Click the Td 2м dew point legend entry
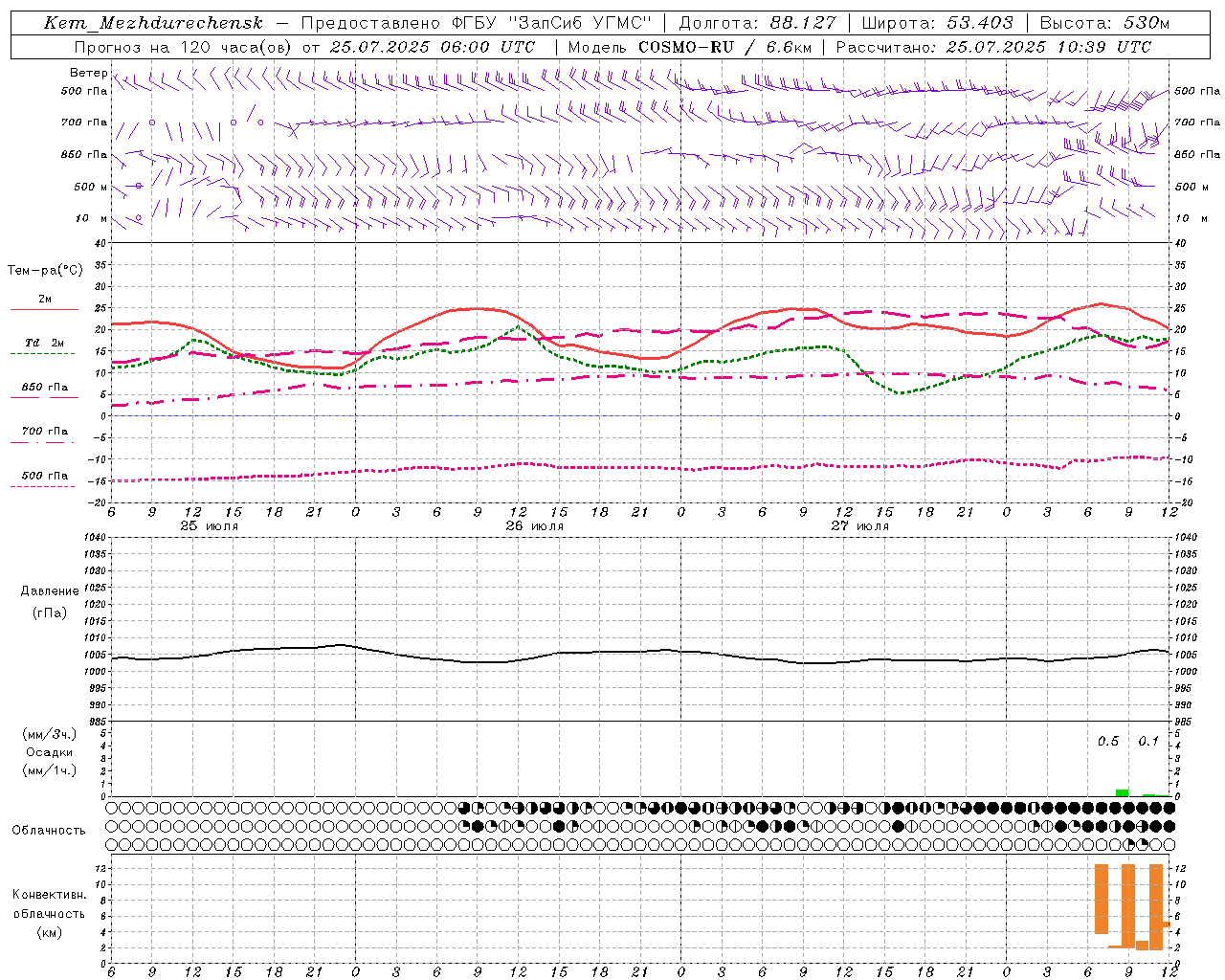The image size is (1225, 980). click(44, 343)
